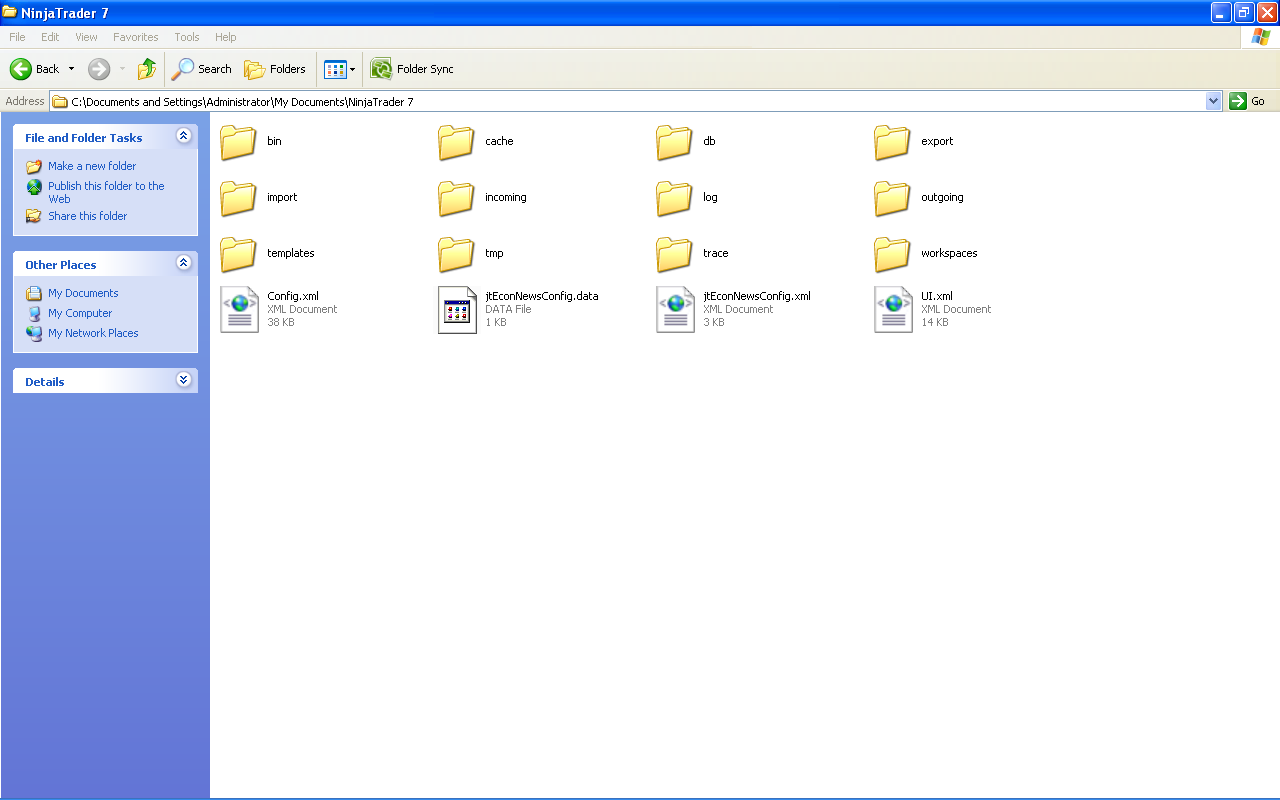
Task: Select the workspaces folder icon
Action: point(892,254)
